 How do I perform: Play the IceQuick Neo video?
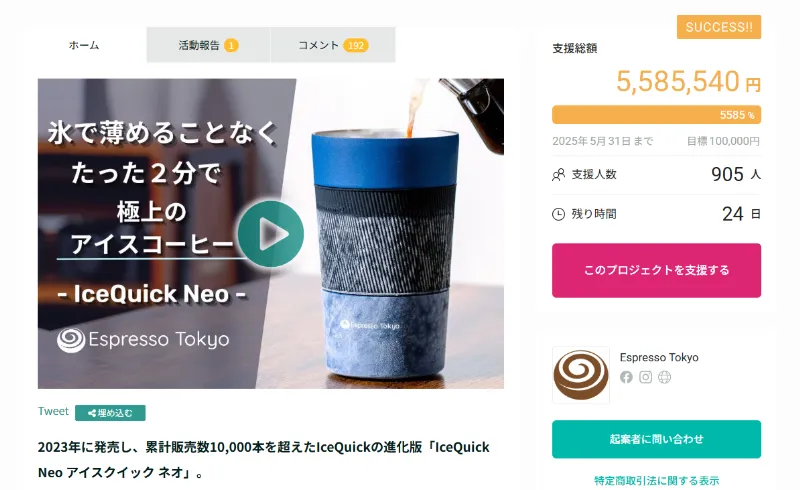[271, 234]
